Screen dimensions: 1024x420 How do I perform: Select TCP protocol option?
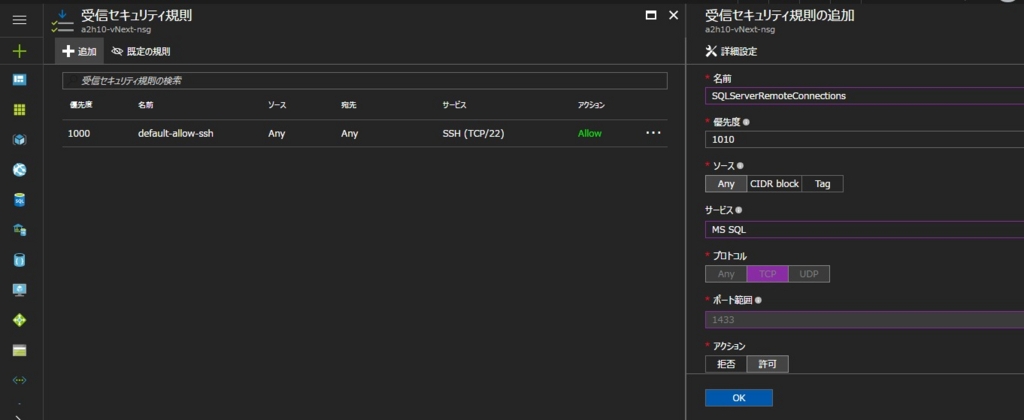tap(767, 274)
